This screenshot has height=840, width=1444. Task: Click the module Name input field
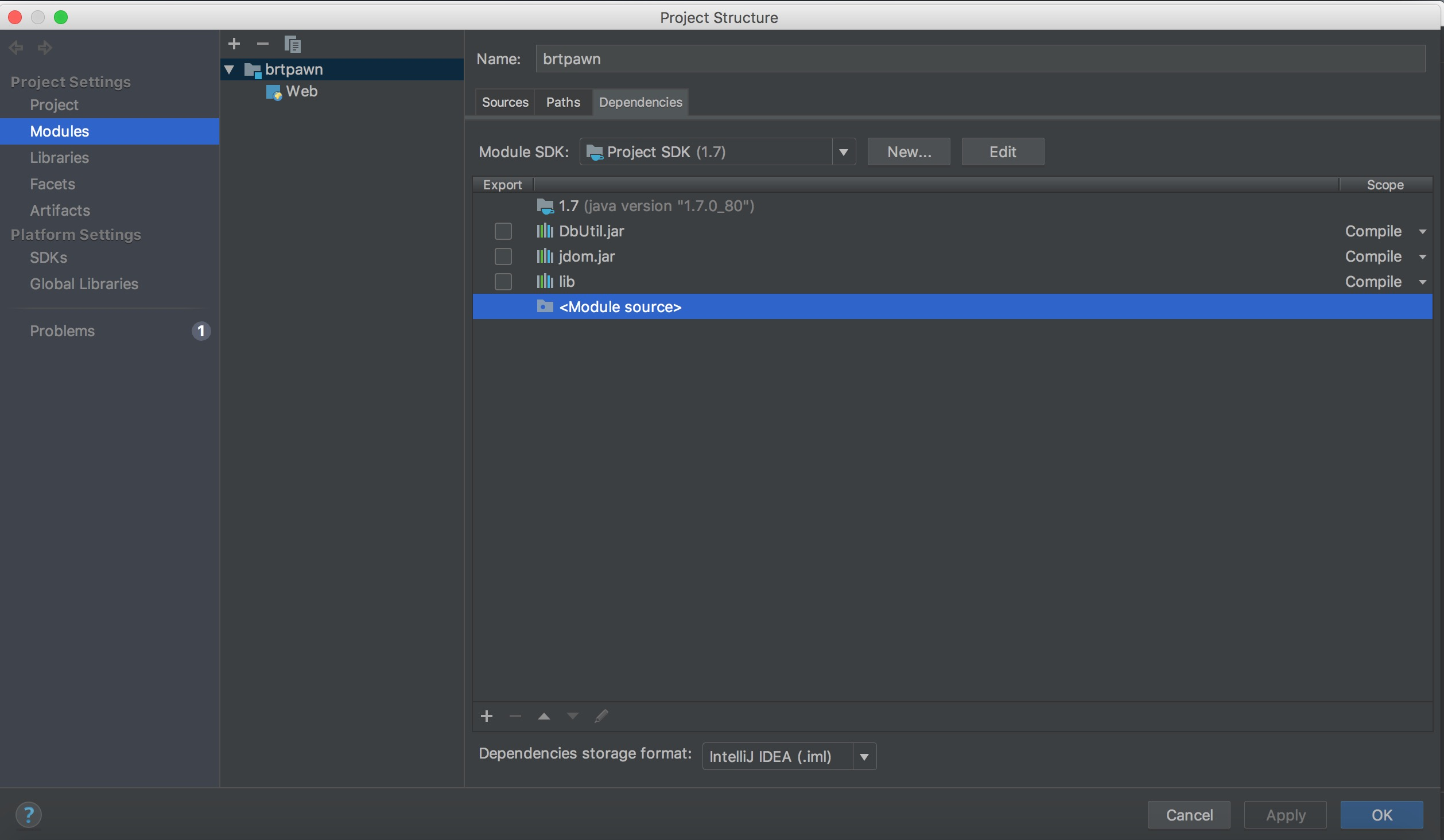pos(980,59)
